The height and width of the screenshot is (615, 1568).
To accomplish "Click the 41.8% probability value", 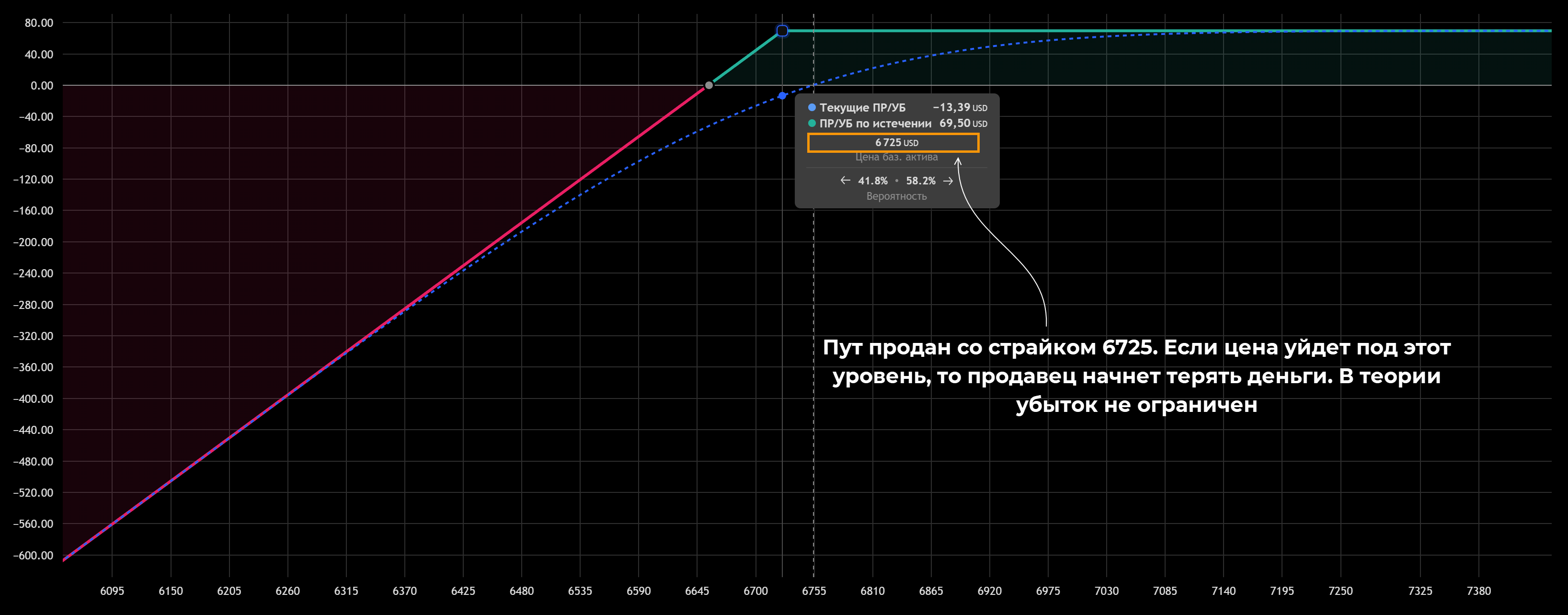I will pyautogui.click(x=872, y=181).
